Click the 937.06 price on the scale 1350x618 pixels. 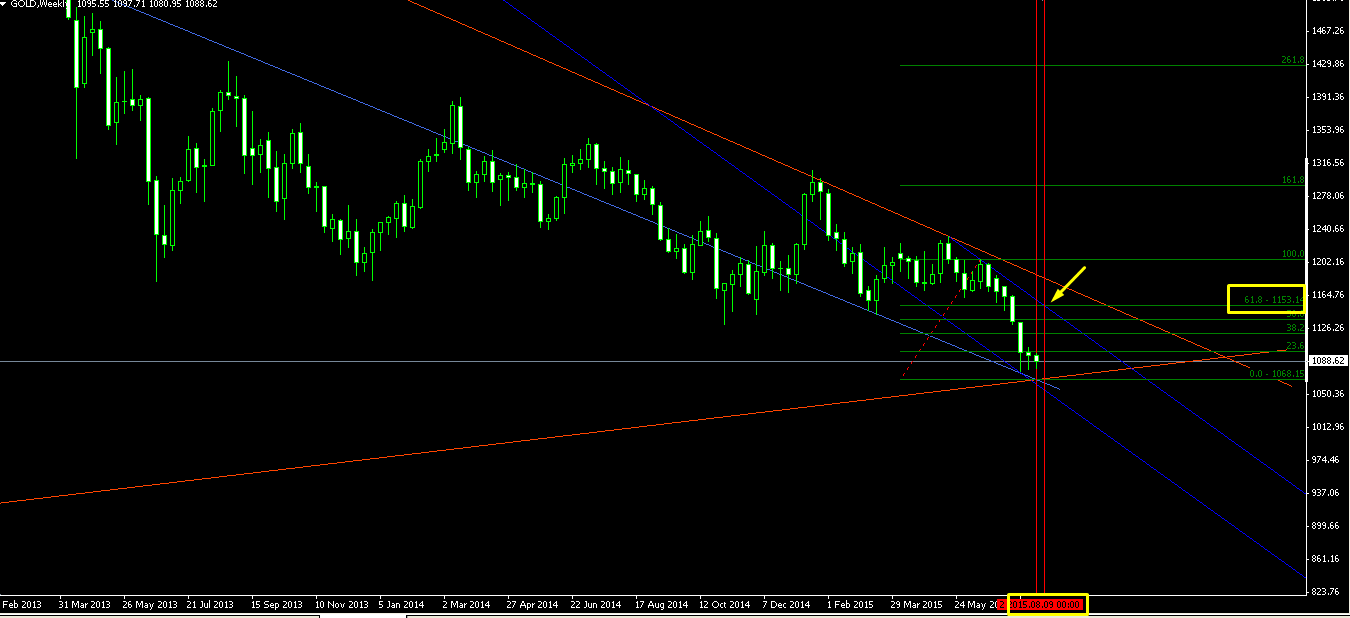tap(1327, 493)
